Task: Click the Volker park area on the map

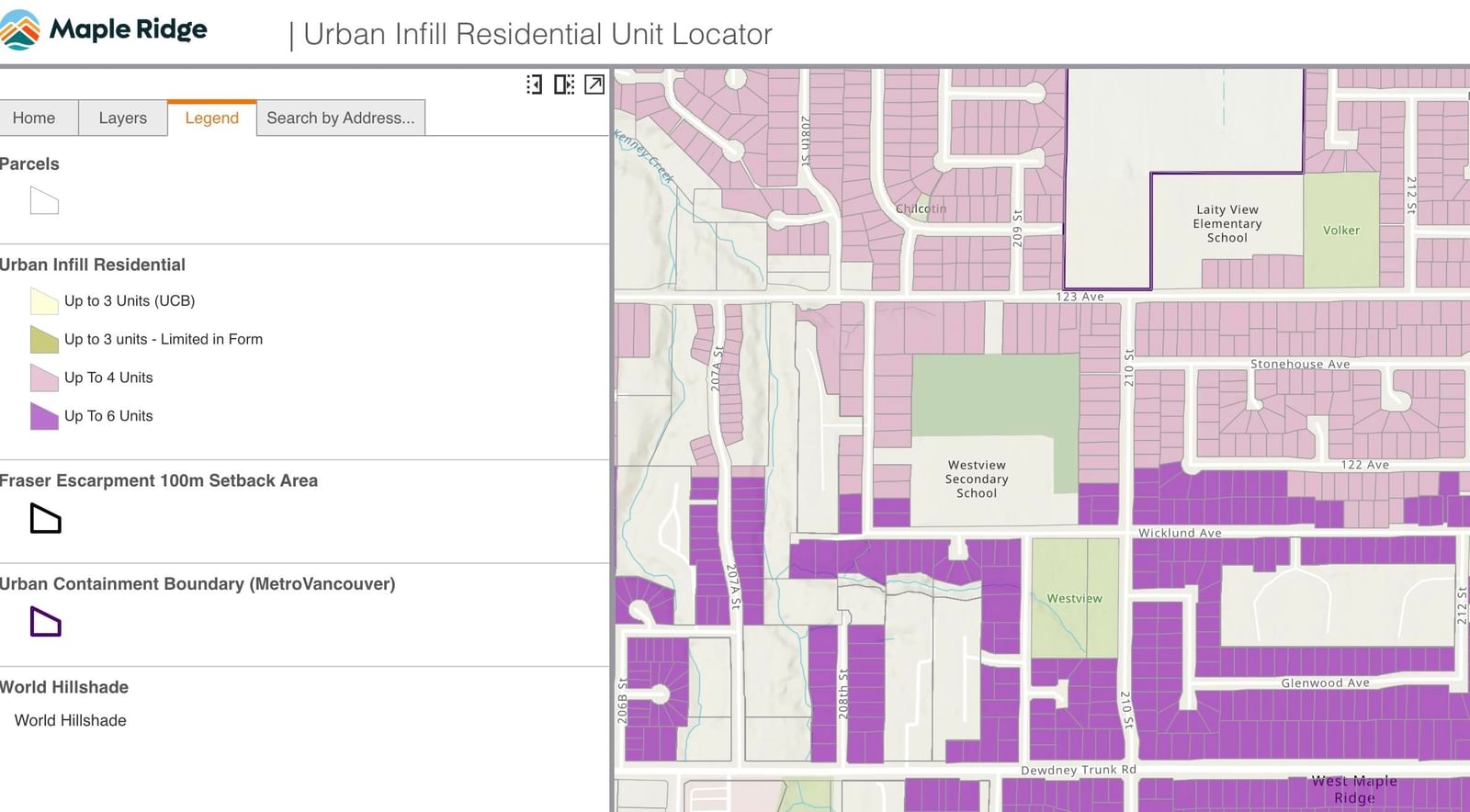Action: click(1341, 231)
